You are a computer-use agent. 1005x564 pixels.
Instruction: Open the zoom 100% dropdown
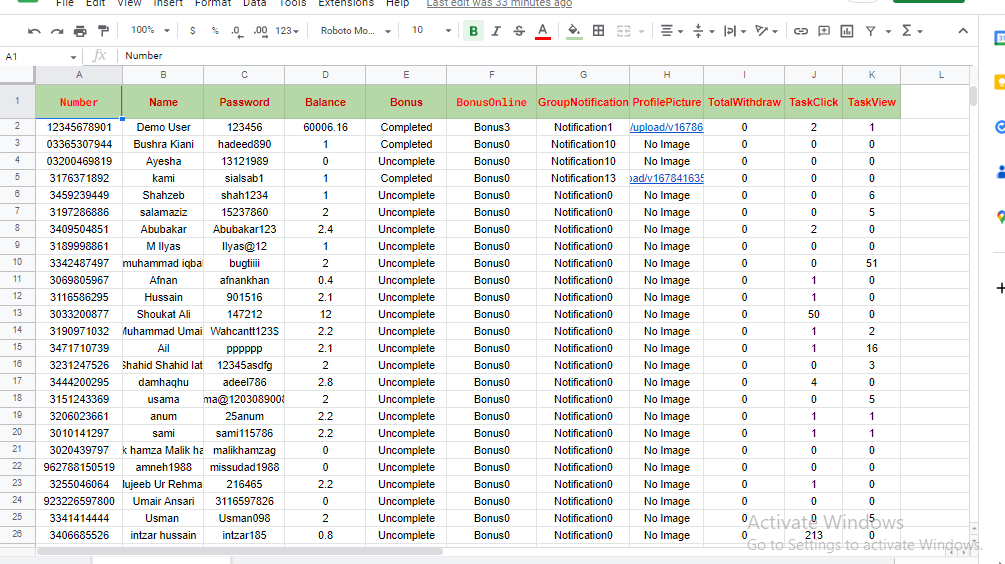[x=150, y=31]
